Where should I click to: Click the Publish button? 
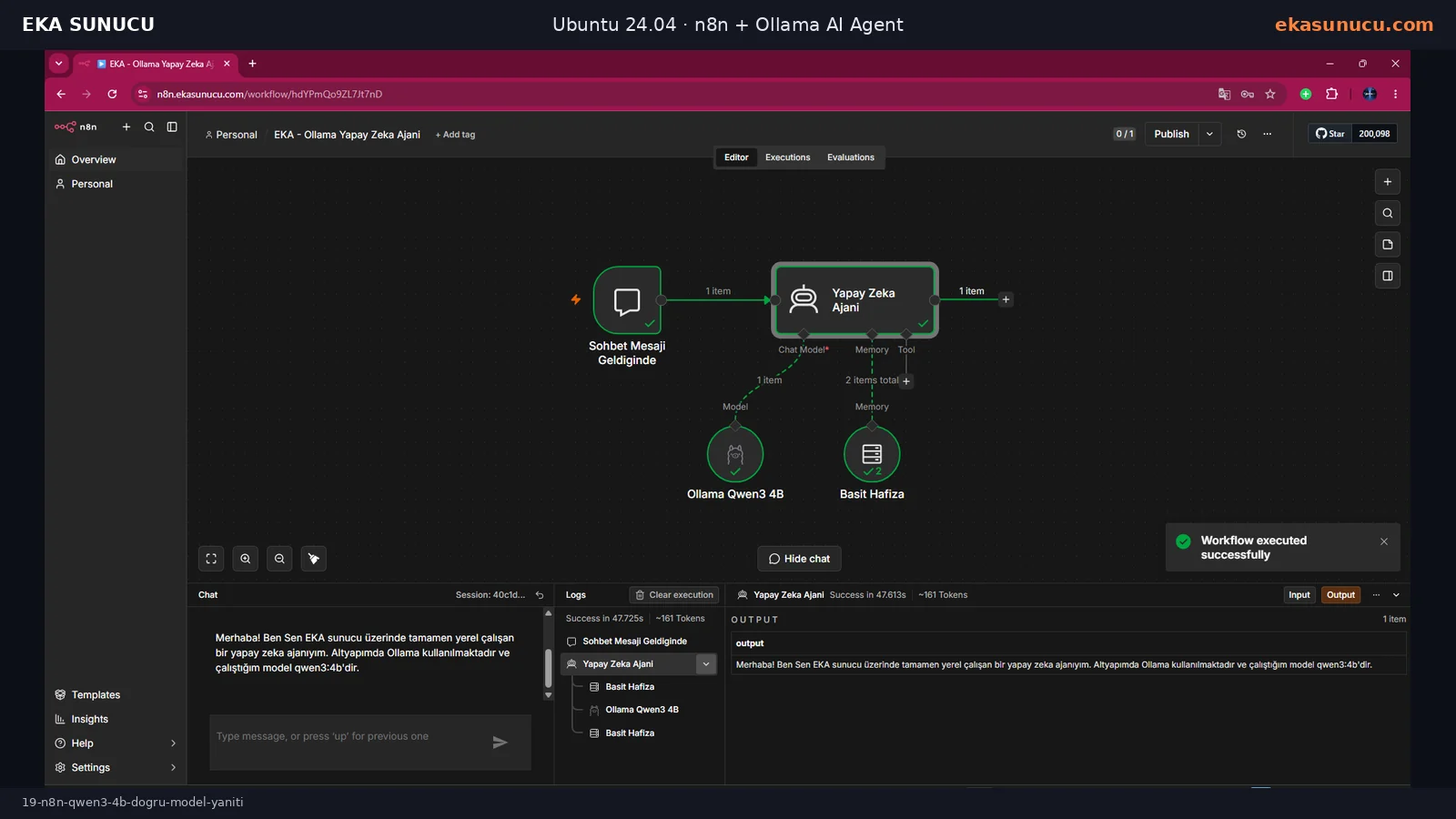[x=1171, y=134]
